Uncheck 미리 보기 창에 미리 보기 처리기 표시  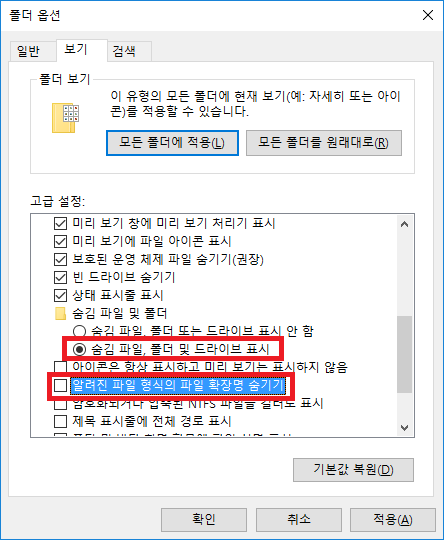point(60,224)
